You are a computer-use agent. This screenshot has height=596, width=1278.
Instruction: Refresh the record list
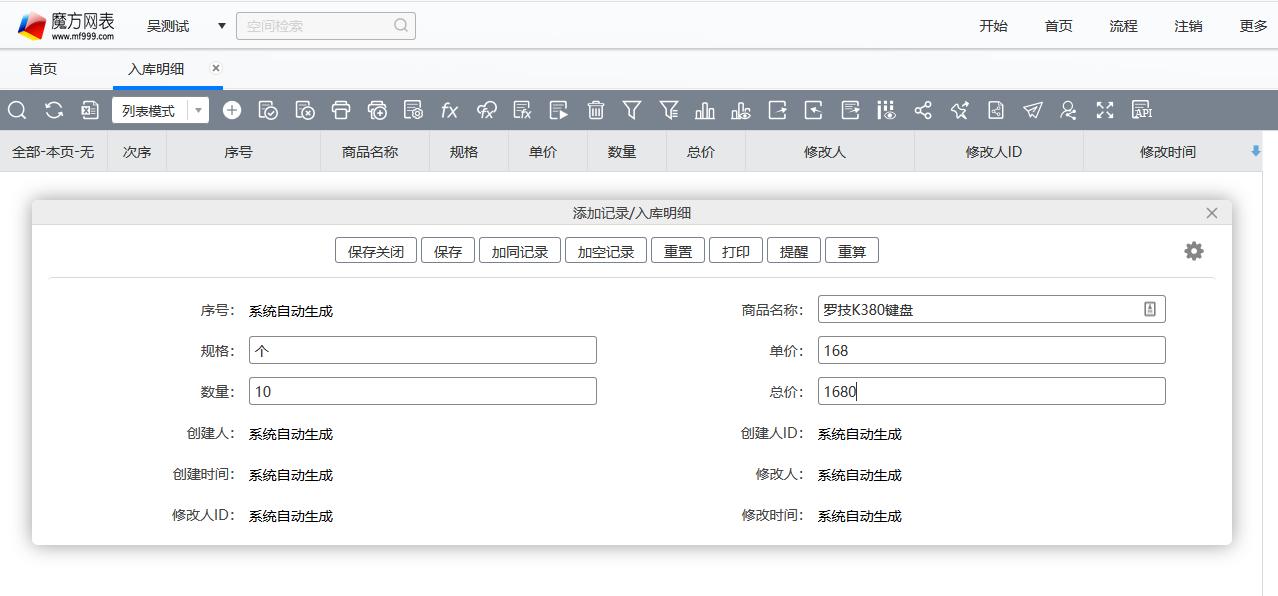point(53,110)
